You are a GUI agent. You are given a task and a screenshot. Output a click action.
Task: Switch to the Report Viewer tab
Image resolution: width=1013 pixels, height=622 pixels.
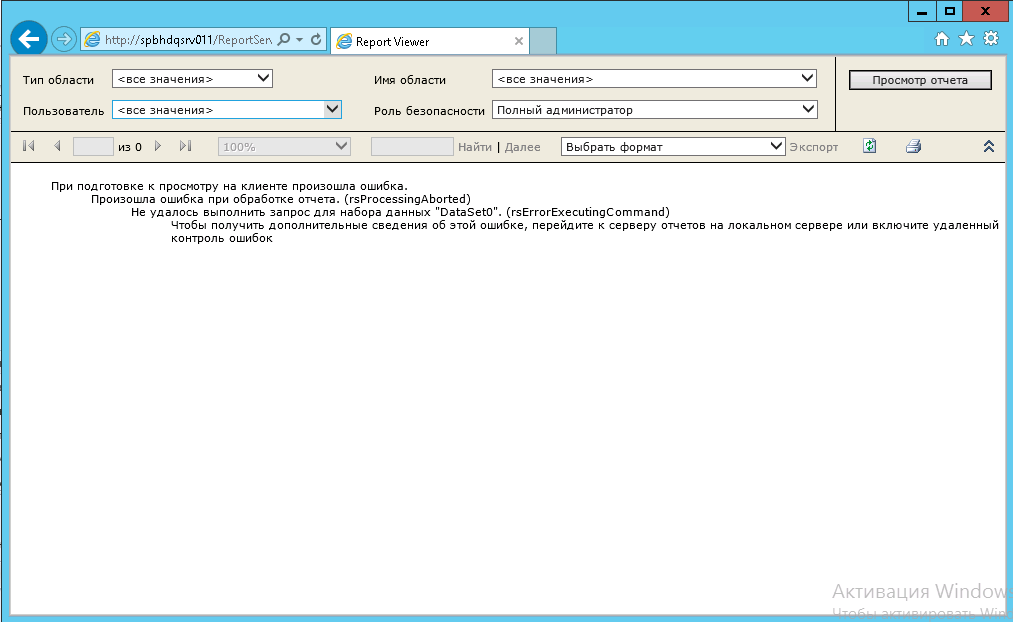click(420, 42)
